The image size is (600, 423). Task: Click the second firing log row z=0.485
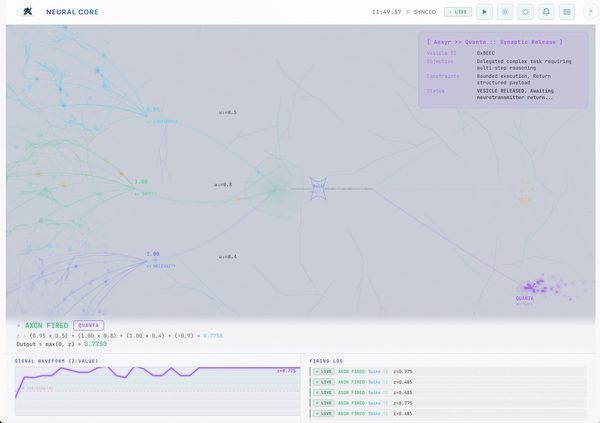(448, 382)
